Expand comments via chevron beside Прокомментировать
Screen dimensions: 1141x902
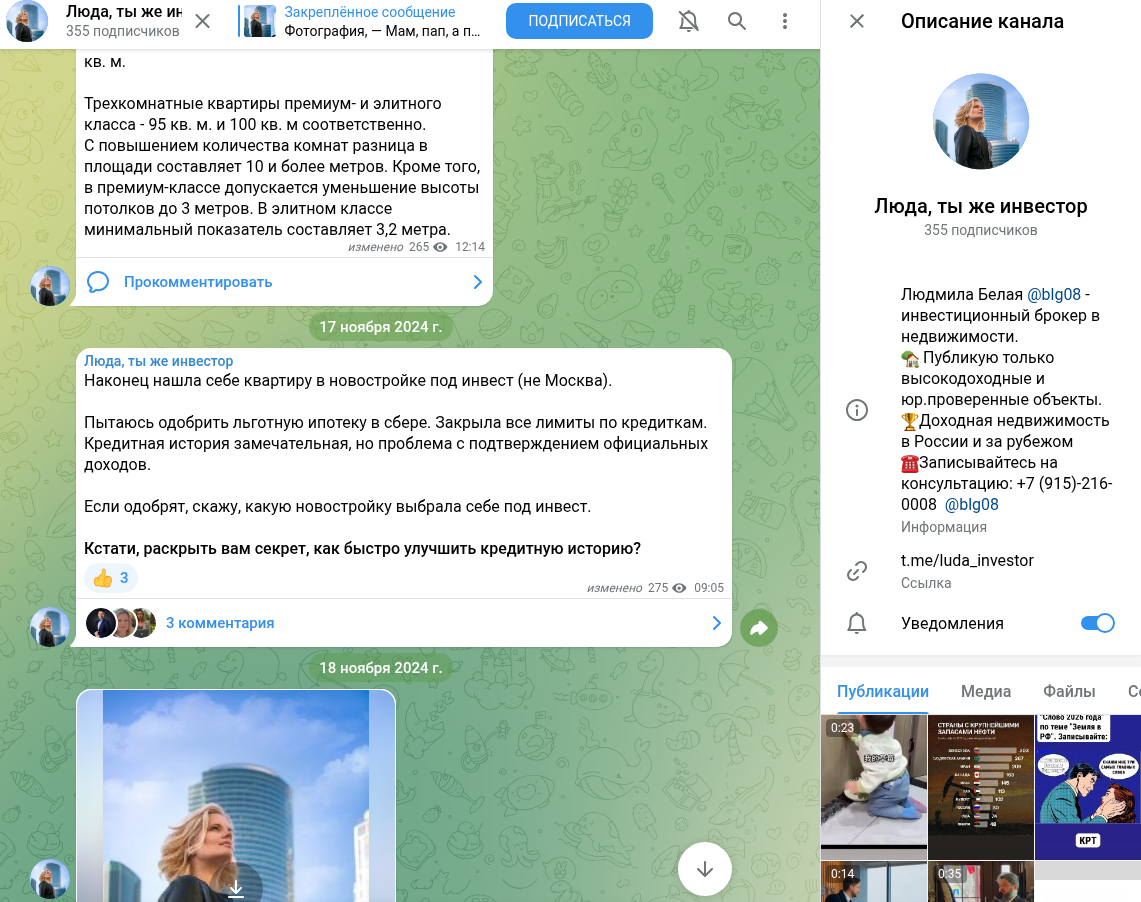point(477,282)
